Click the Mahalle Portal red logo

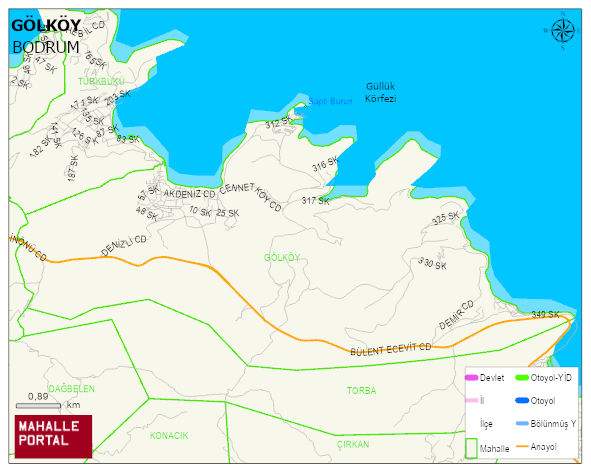pyautogui.click(x=53, y=436)
